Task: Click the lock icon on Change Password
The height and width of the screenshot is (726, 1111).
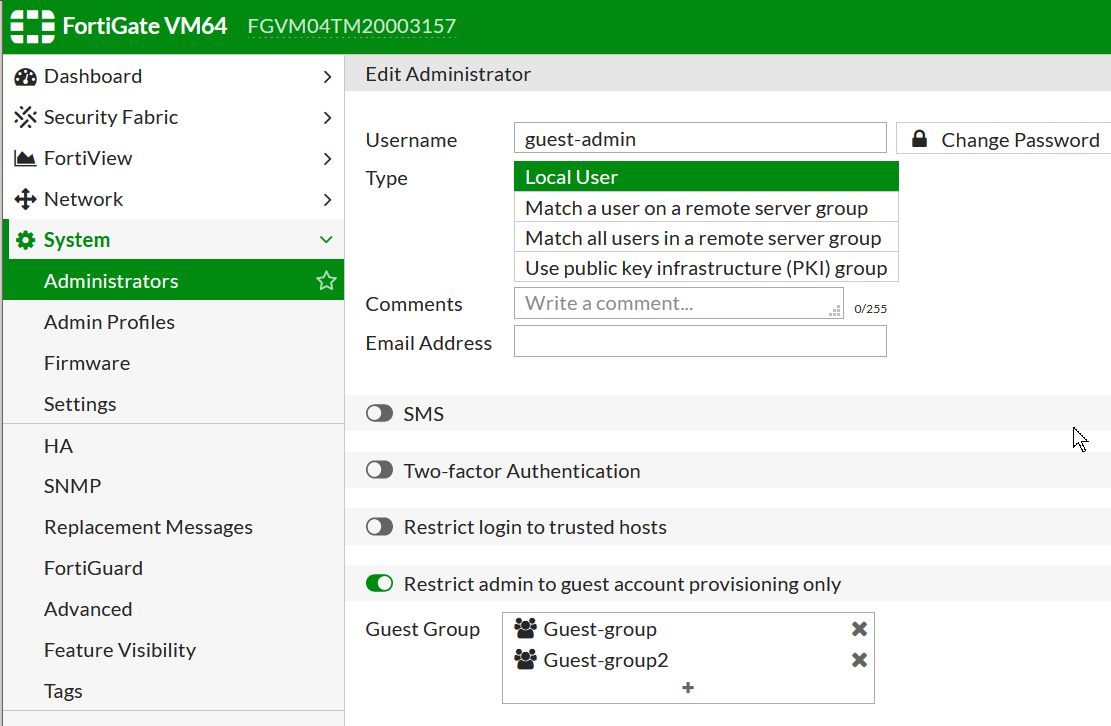Action: click(919, 139)
